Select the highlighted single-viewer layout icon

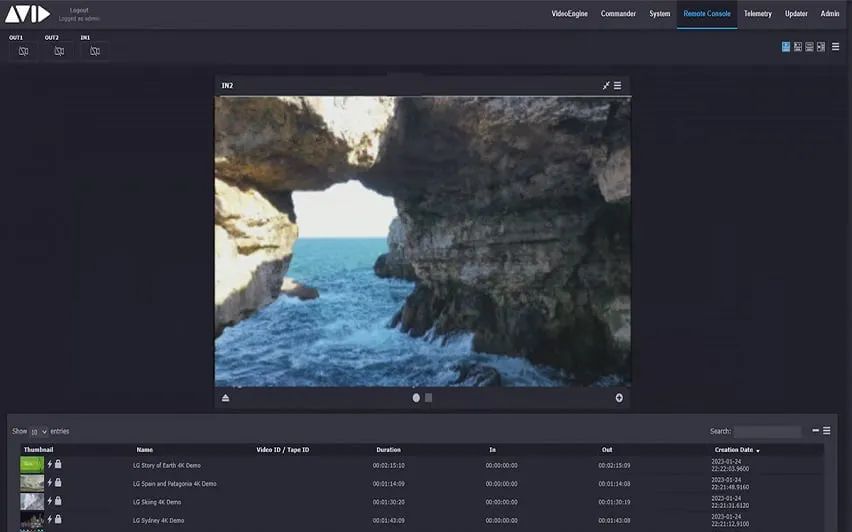(x=786, y=47)
